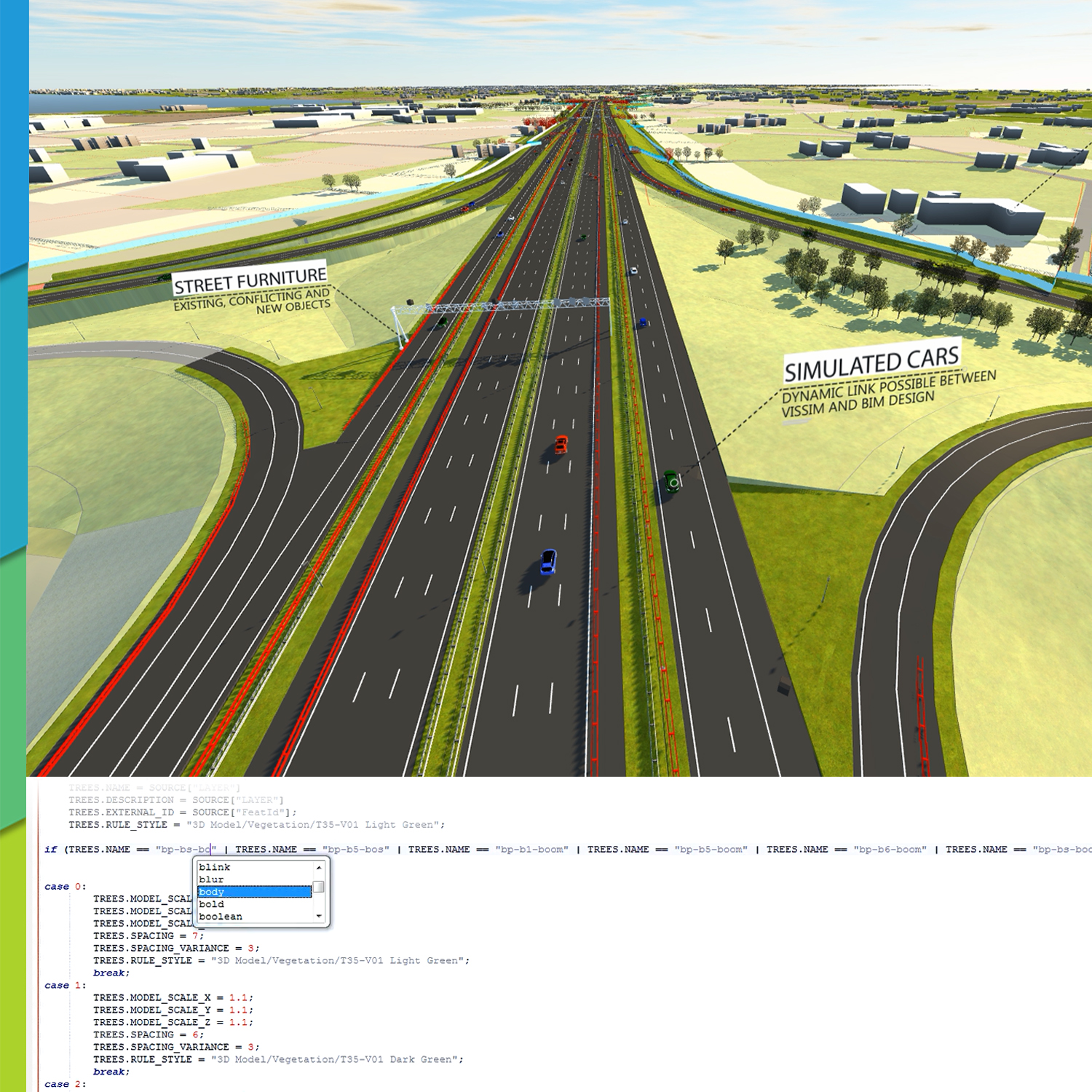Click the red car on the highway

pos(561,444)
